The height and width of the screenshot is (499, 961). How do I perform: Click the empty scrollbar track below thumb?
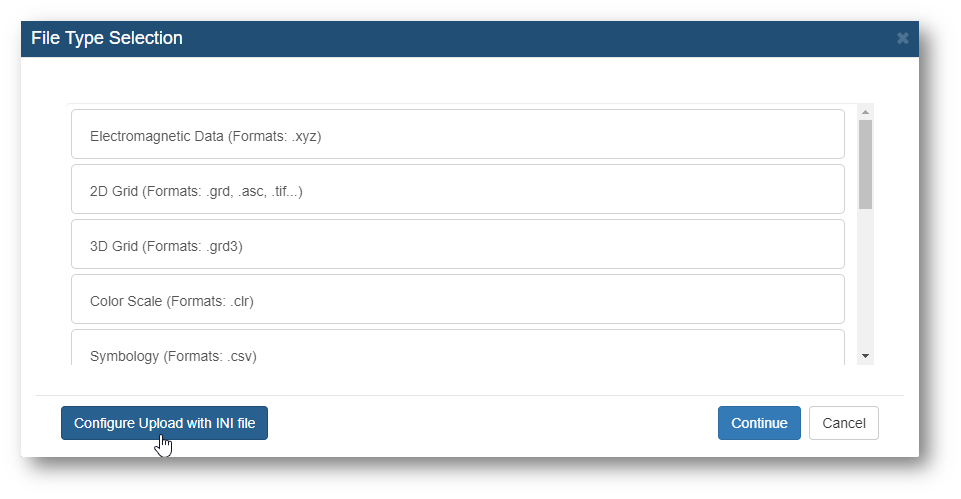pos(865,279)
